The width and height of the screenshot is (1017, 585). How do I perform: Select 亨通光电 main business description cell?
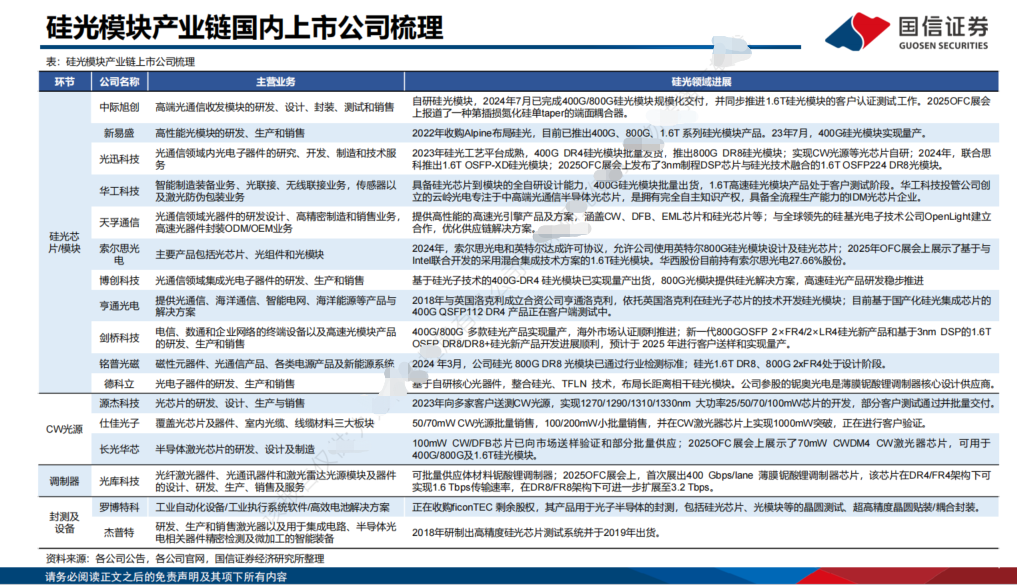point(276,305)
